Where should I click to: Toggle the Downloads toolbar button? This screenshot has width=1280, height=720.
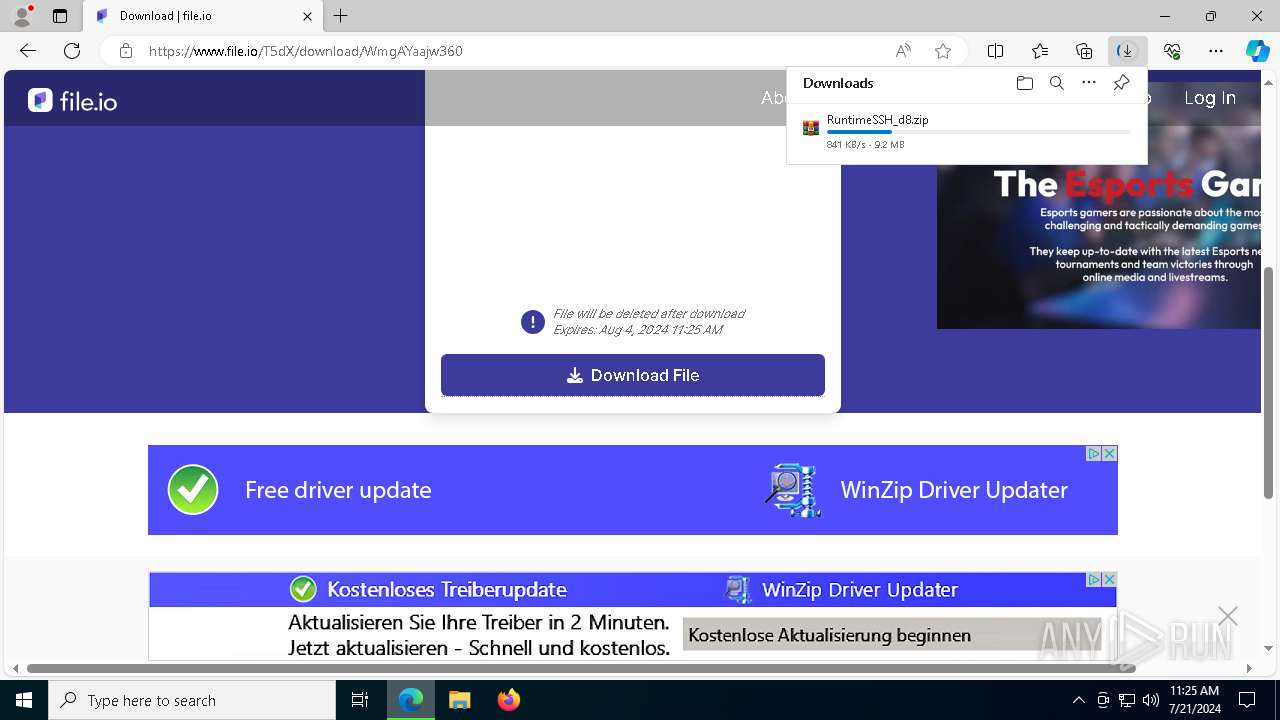pyautogui.click(x=1127, y=51)
